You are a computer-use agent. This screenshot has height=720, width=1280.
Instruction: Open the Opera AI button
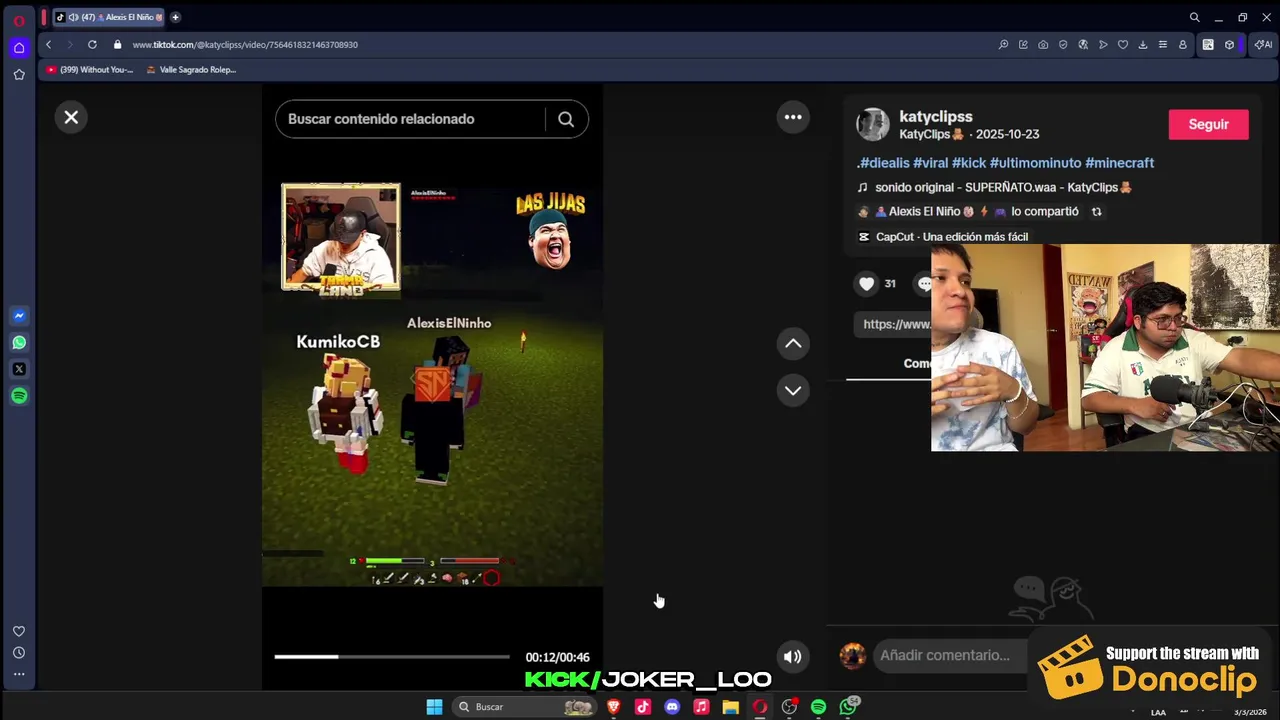coord(1263,44)
